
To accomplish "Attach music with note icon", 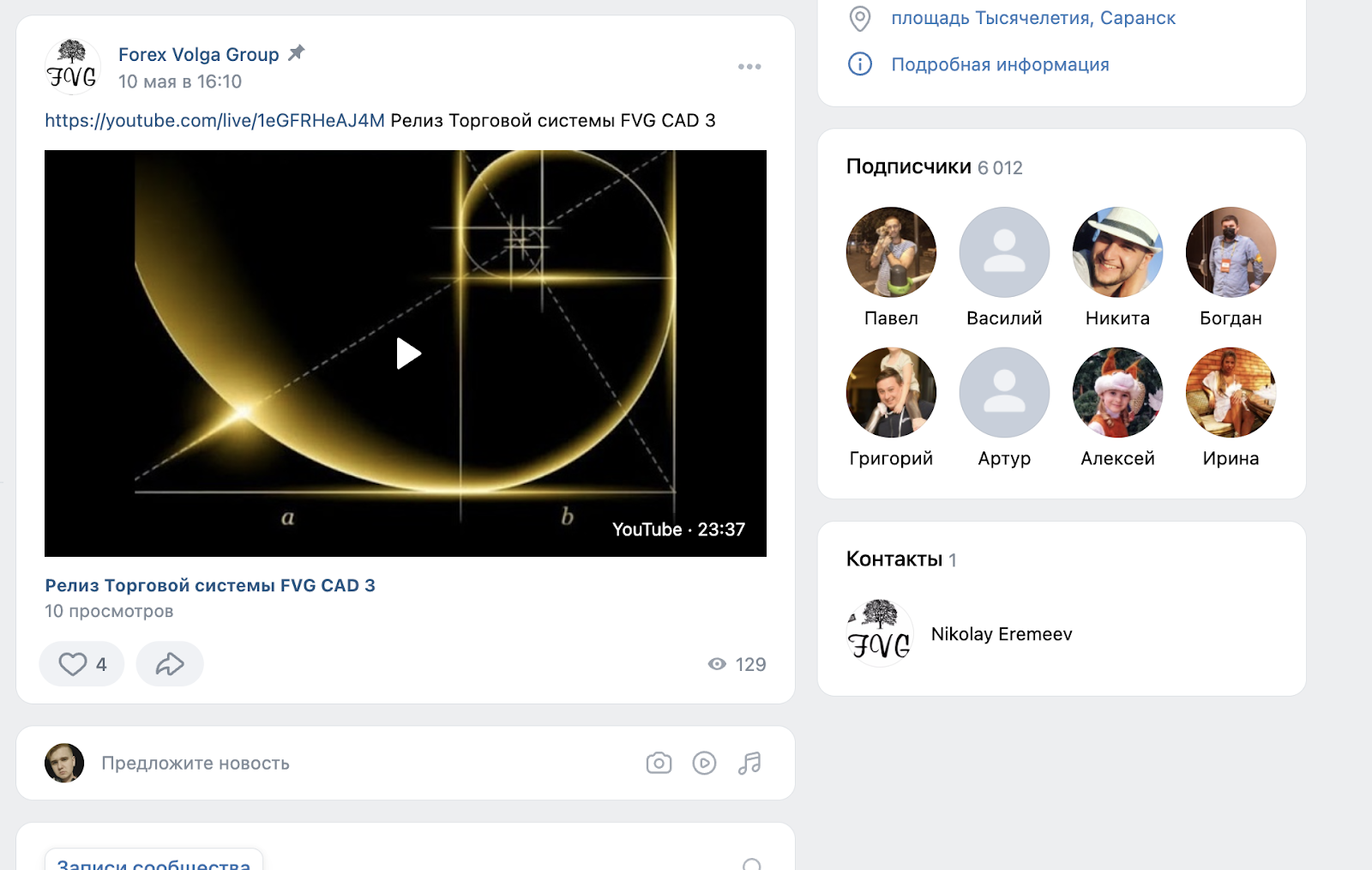I will click(x=749, y=763).
